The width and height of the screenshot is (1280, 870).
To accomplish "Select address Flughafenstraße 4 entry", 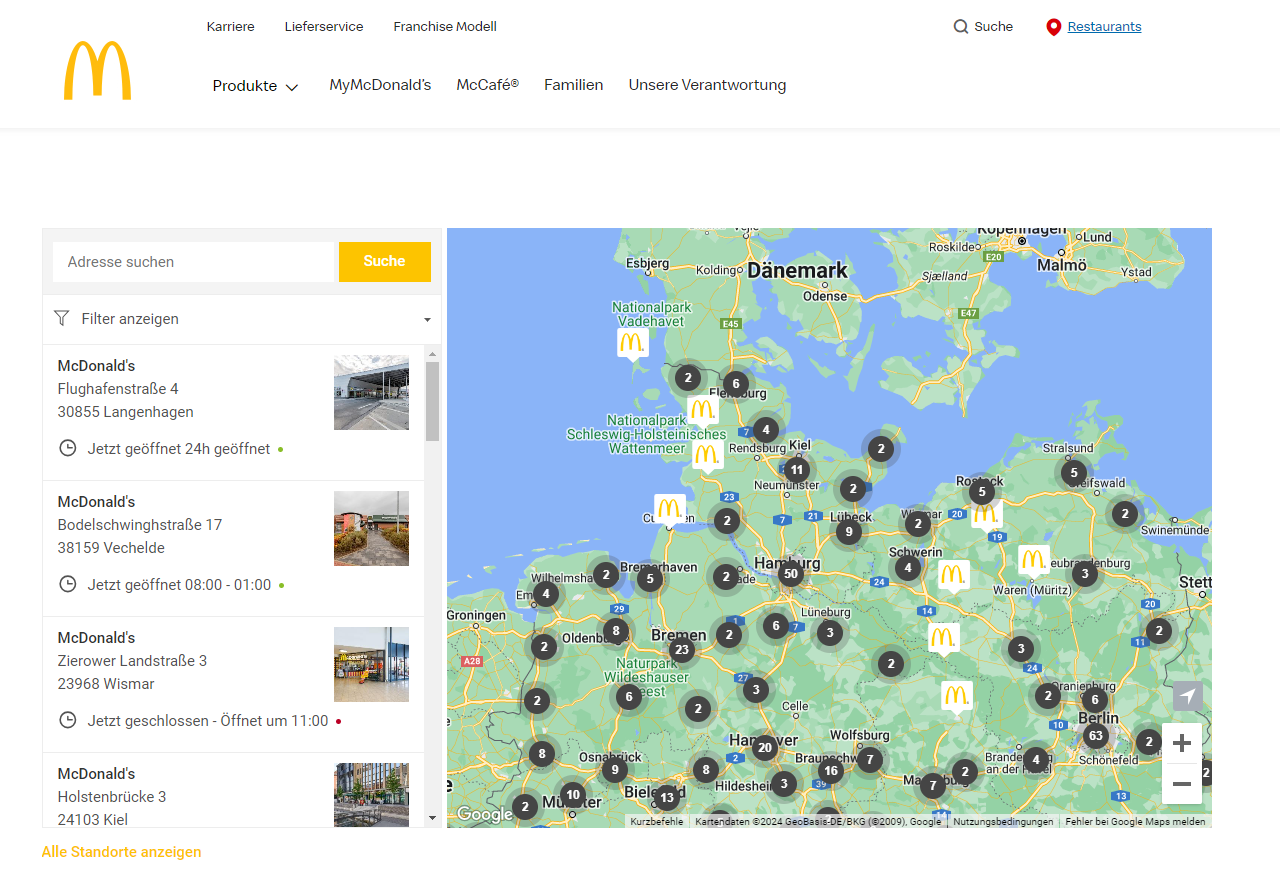I will click(x=118, y=389).
